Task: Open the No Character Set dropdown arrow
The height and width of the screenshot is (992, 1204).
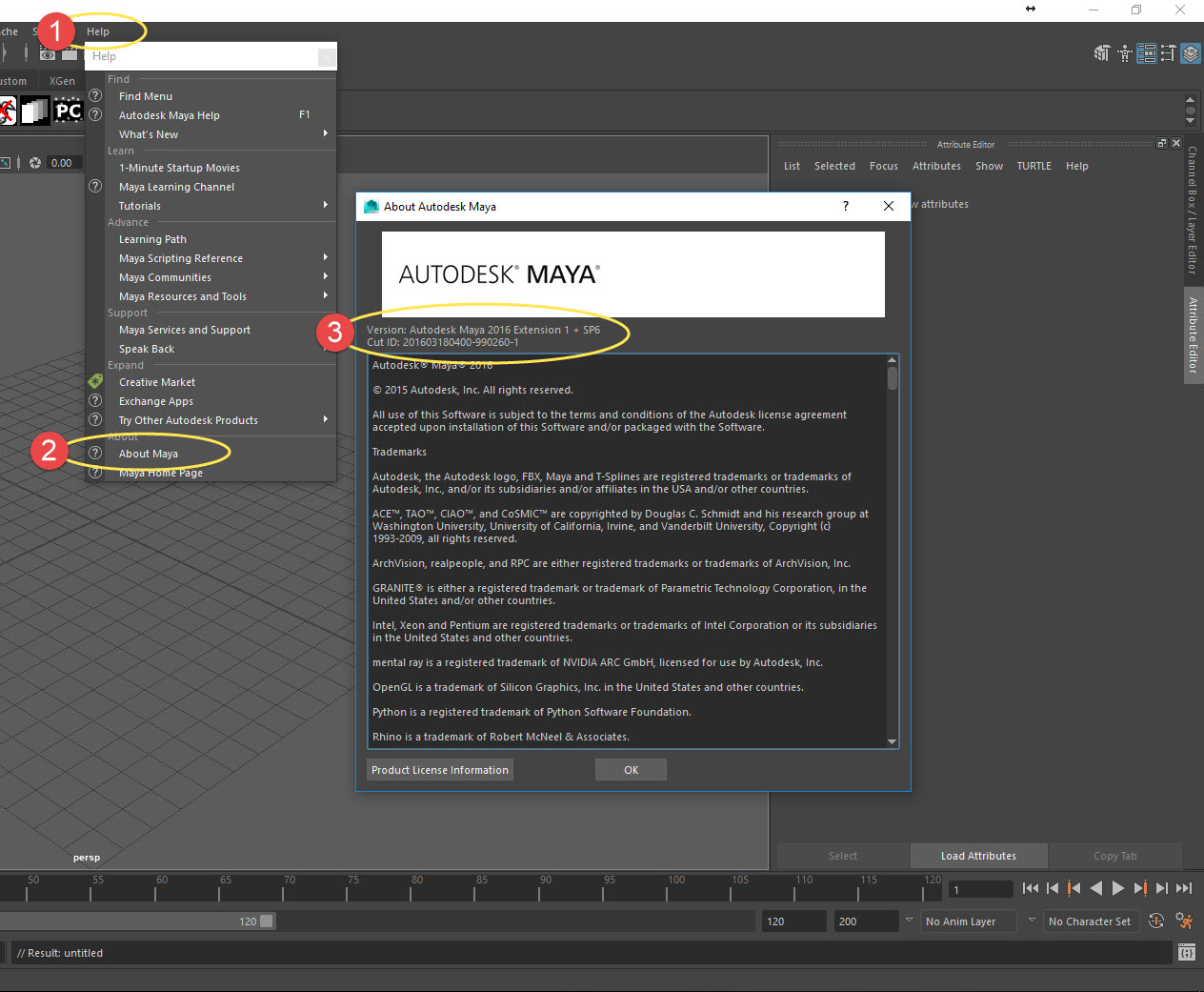Action: pos(1031,921)
